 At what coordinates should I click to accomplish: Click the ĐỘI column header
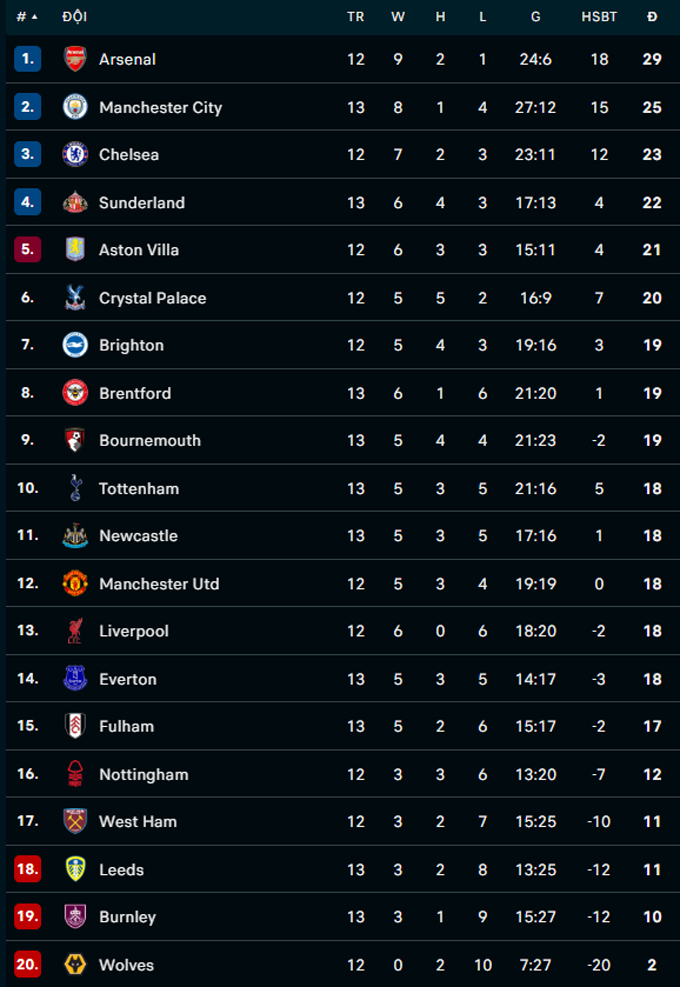click(x=74, y=17)
